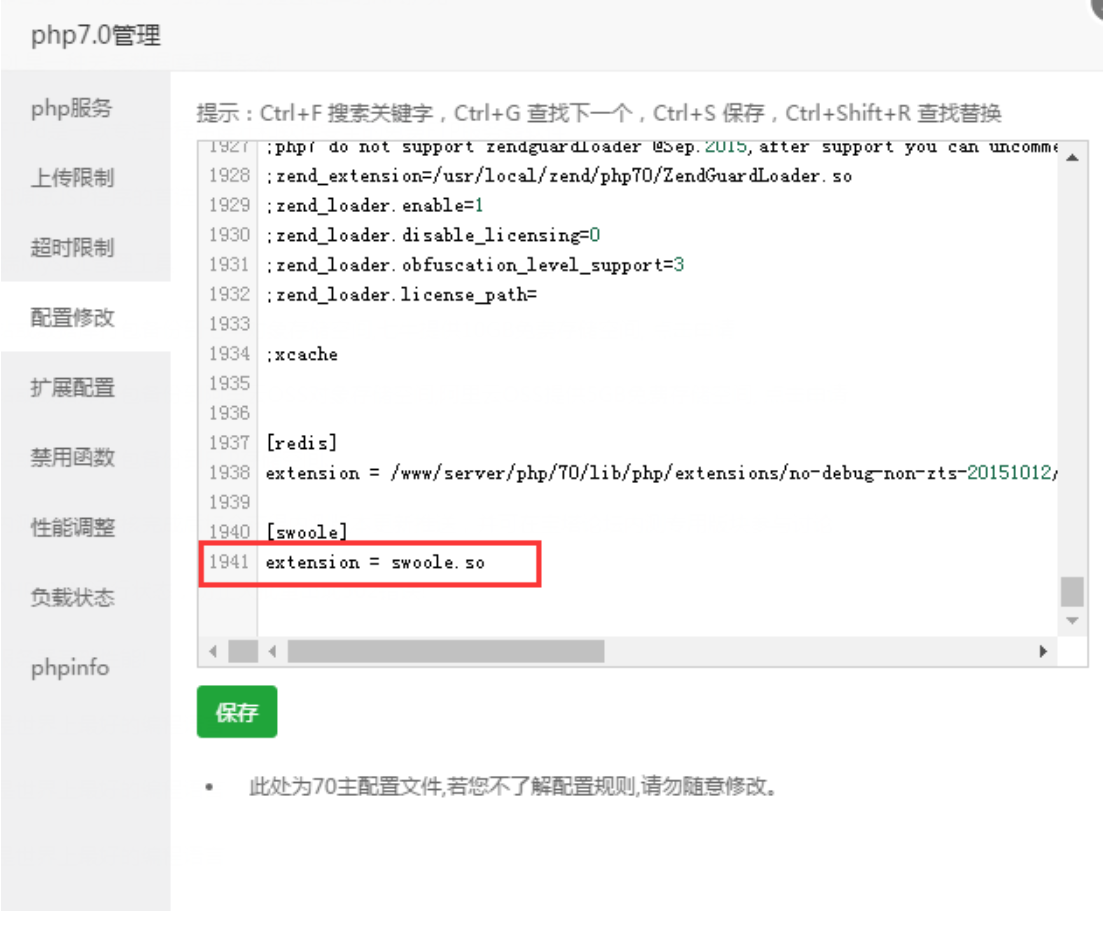Click the vertical scrollbar thumb
The image size is (1116, 932).
tap(1072, 591)
